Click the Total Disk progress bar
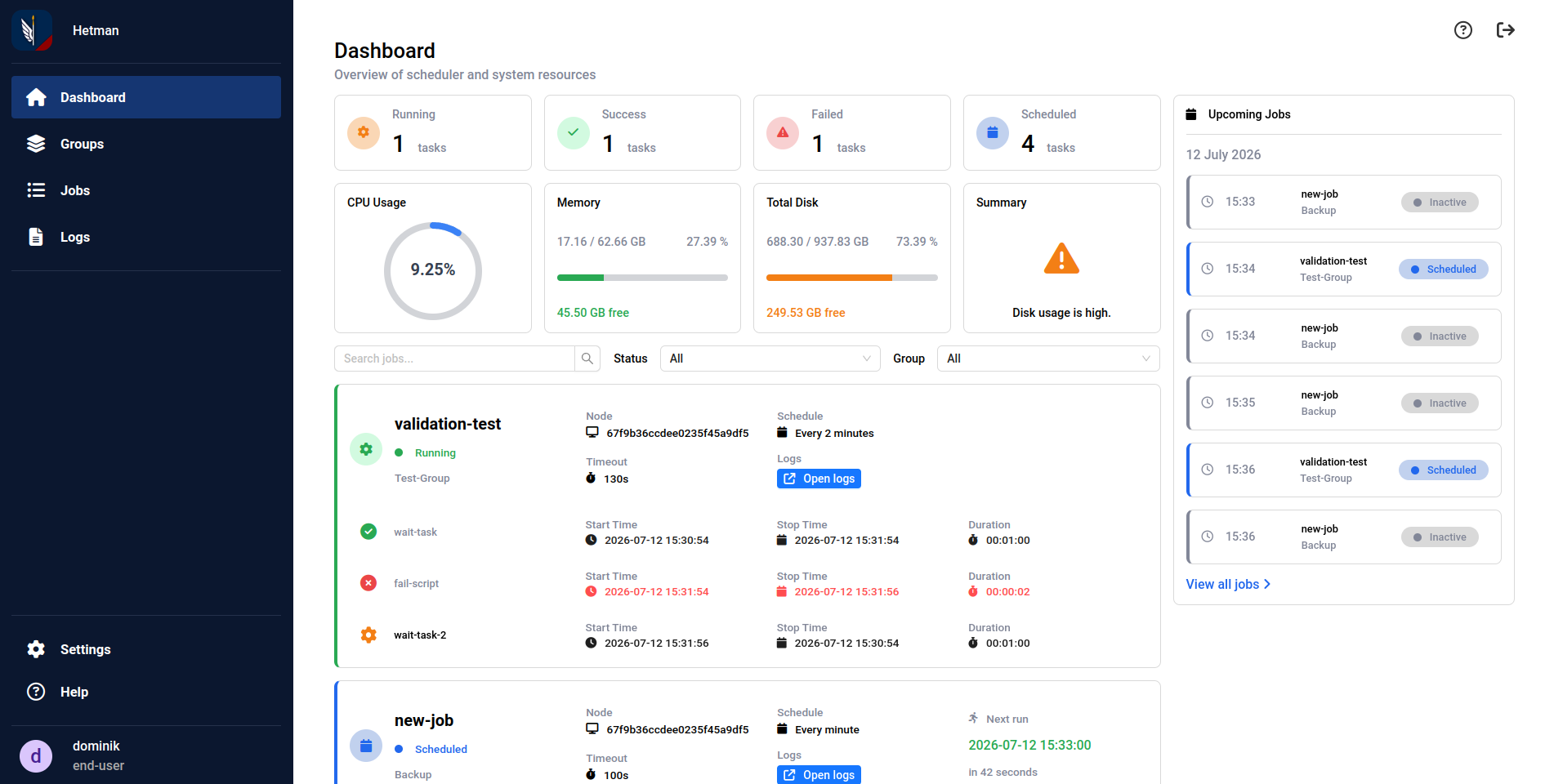The height and width of the screenshot is (784, 1554). click(852, 278)
